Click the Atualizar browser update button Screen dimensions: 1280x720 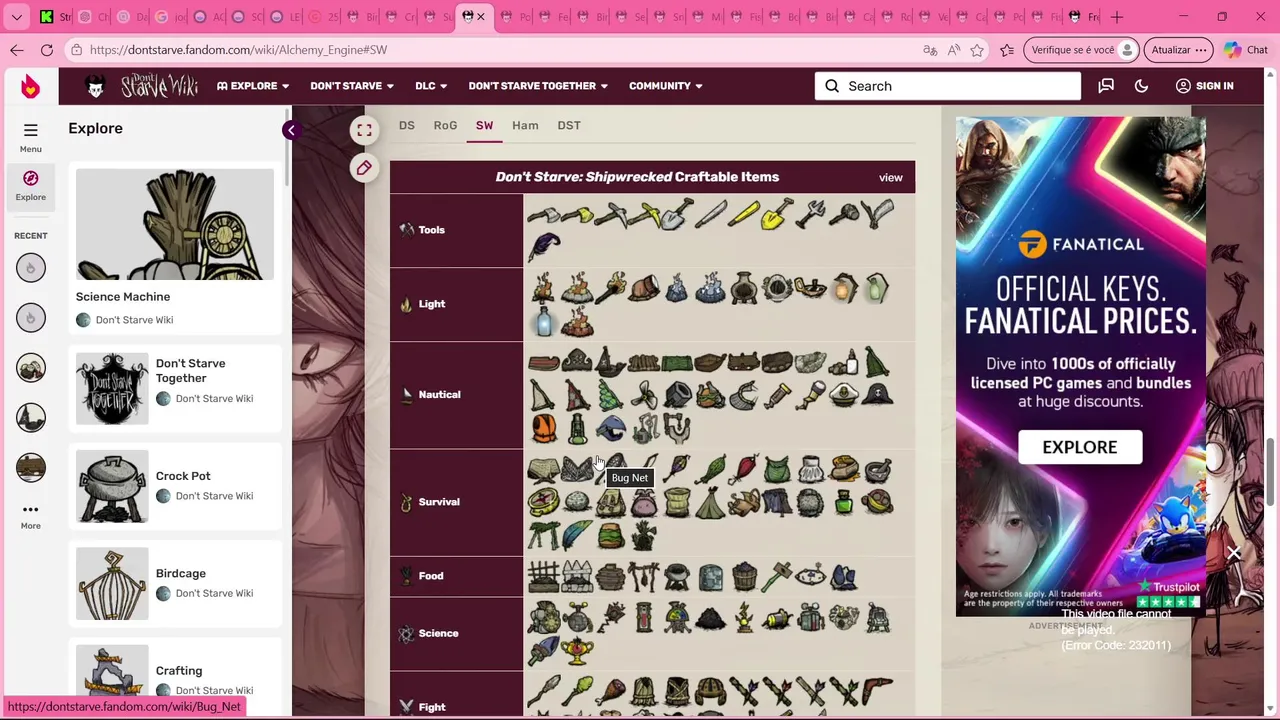point(1179,50)
